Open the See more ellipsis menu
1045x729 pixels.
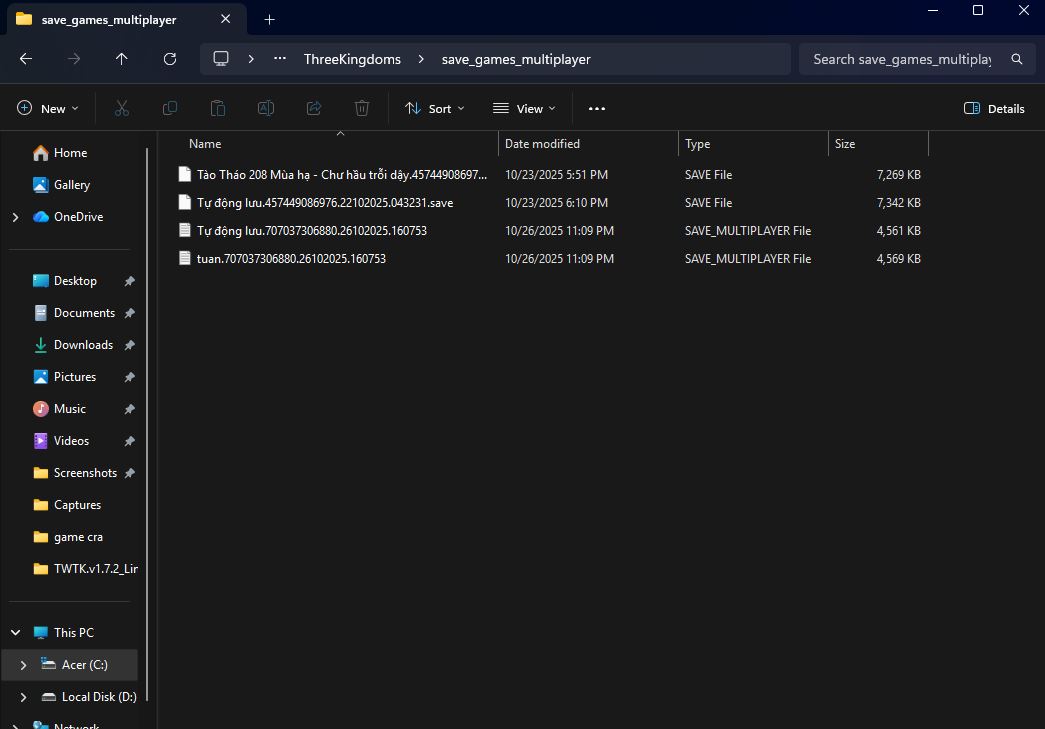click(597, 108)
